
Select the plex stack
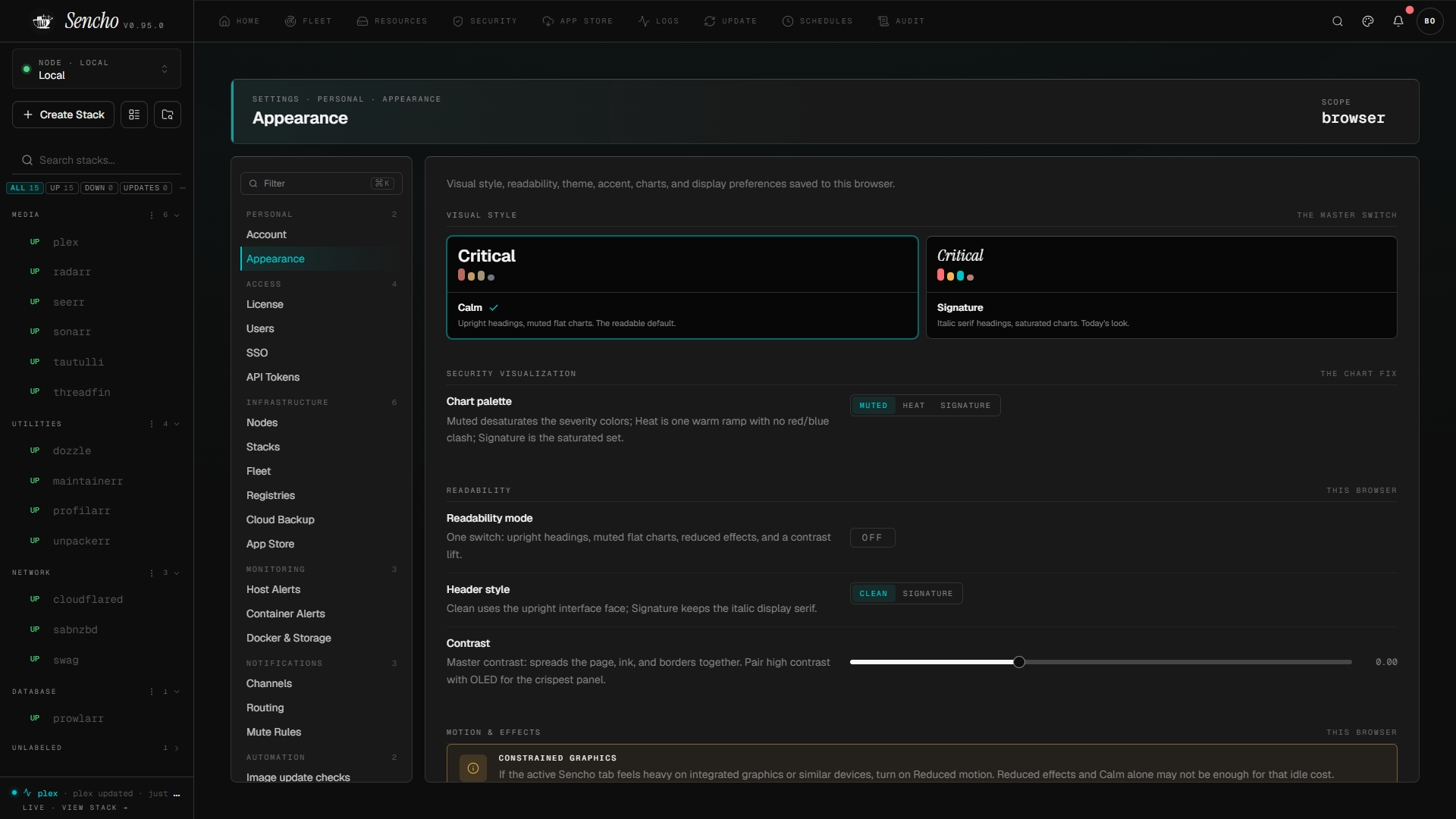click(96, 242)
